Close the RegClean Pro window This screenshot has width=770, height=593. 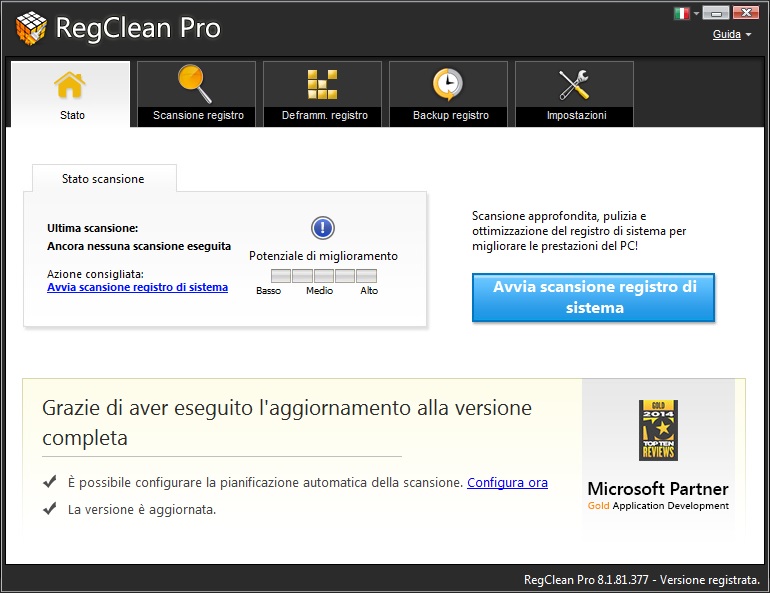pos(745,13)
